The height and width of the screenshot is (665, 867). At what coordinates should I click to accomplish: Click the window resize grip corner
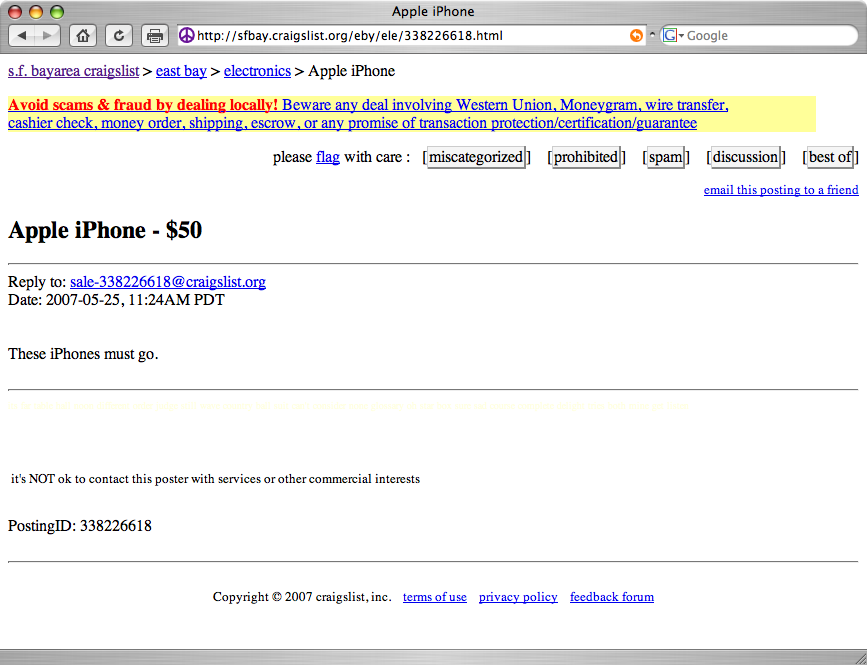click(860, 658)
